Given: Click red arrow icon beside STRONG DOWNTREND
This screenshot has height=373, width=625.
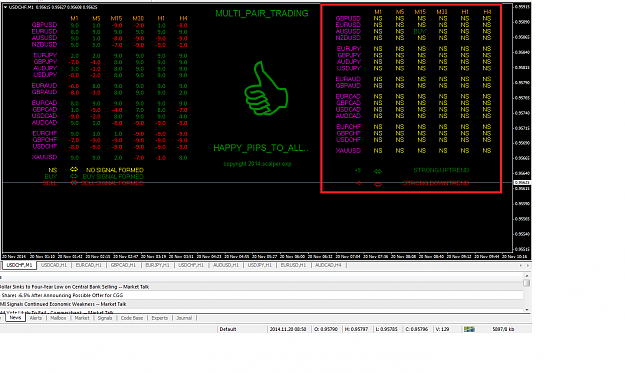Looking at the screenshot, I should coord(377,184).
